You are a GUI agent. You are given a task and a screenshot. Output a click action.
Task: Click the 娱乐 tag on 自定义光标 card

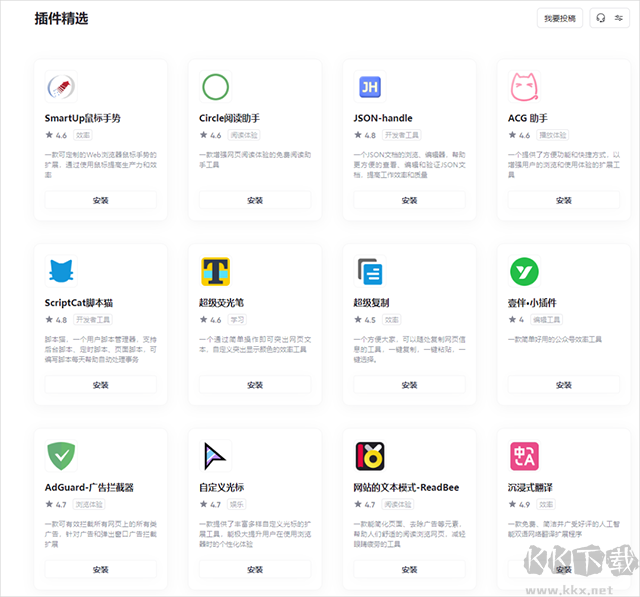coord(237,504)
